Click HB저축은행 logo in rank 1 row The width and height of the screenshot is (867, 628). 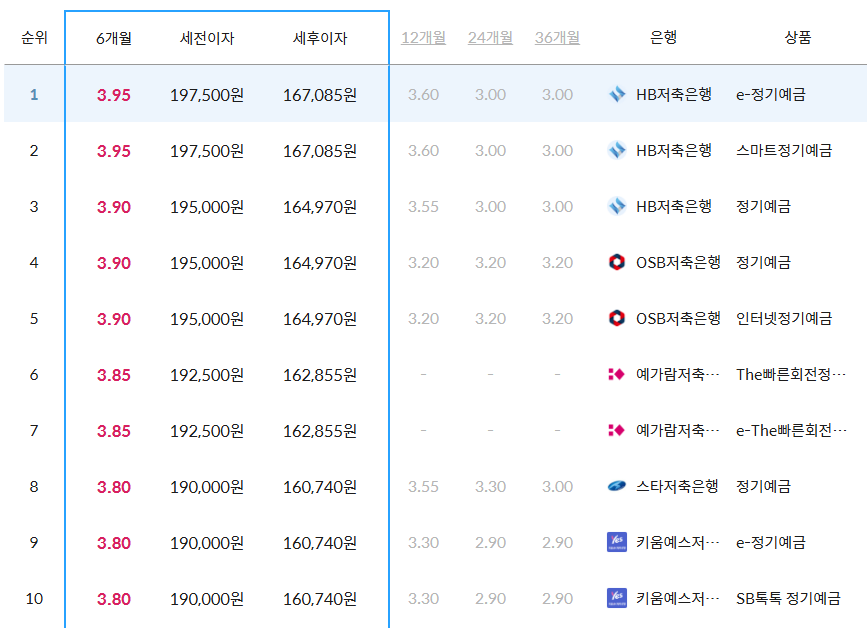(x=617, y=95)
